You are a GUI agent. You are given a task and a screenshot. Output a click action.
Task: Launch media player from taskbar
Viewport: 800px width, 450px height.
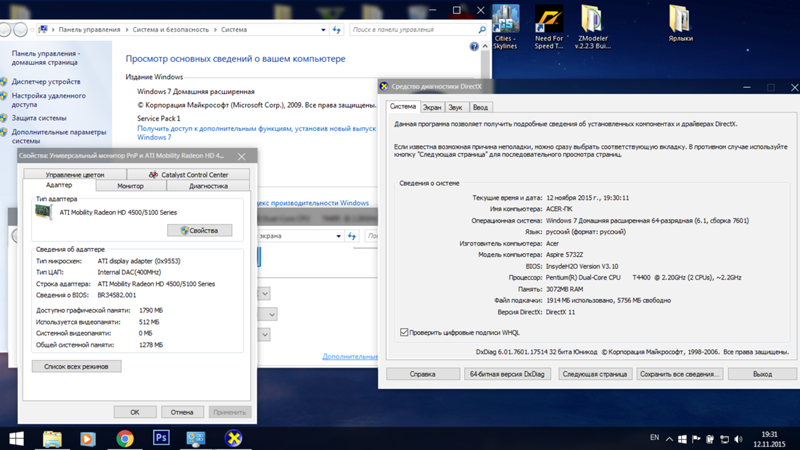click(x=88, y=438)
